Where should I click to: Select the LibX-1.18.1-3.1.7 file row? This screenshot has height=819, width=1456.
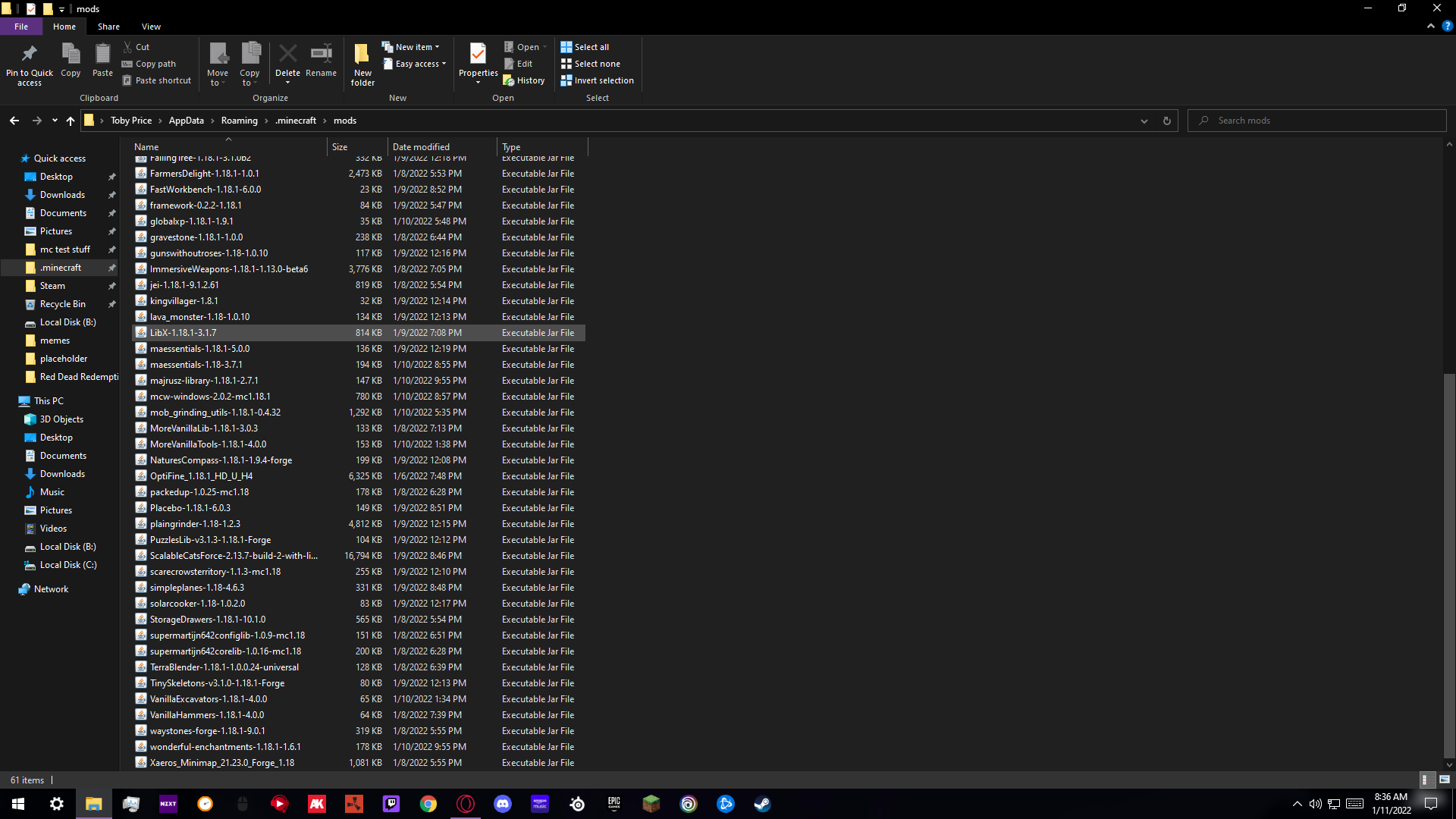pyautogui.click(x=359, y=333)
